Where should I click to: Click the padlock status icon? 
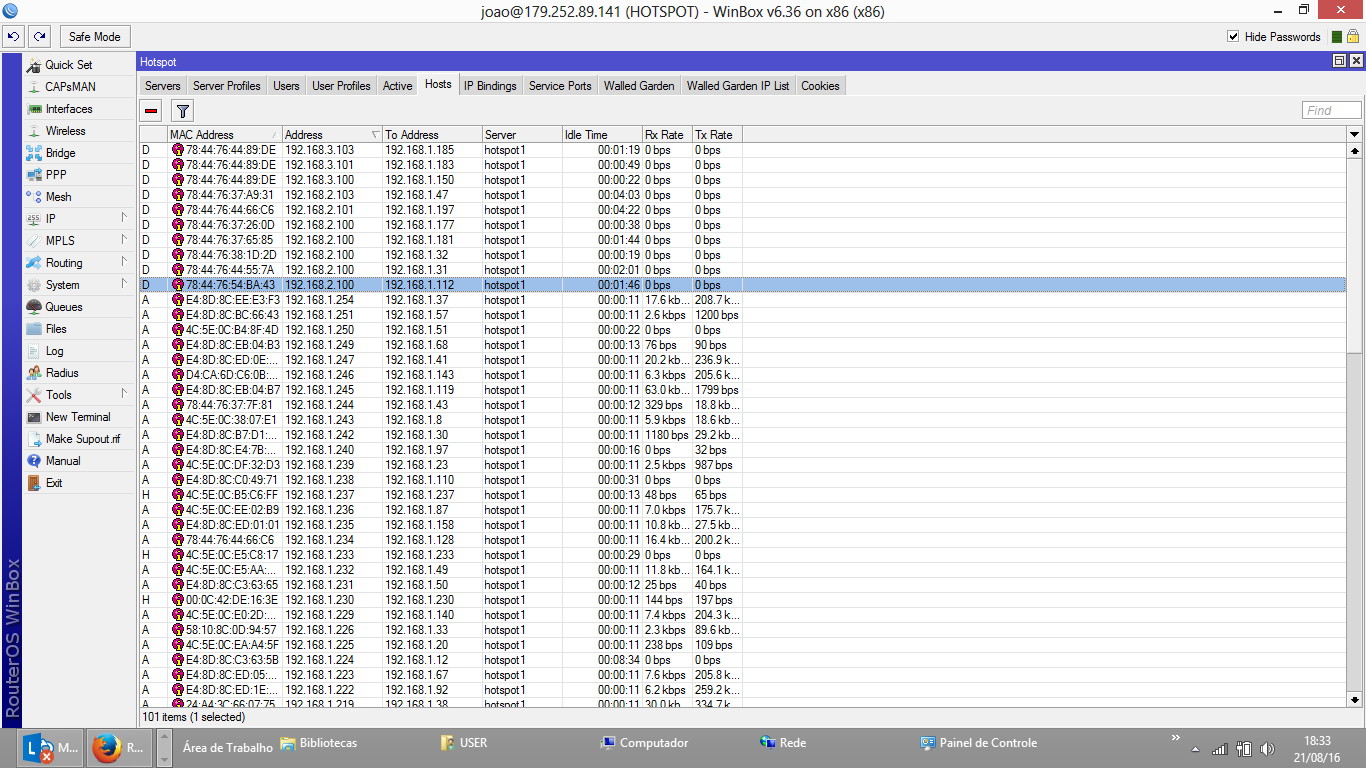click(1353, 37)
